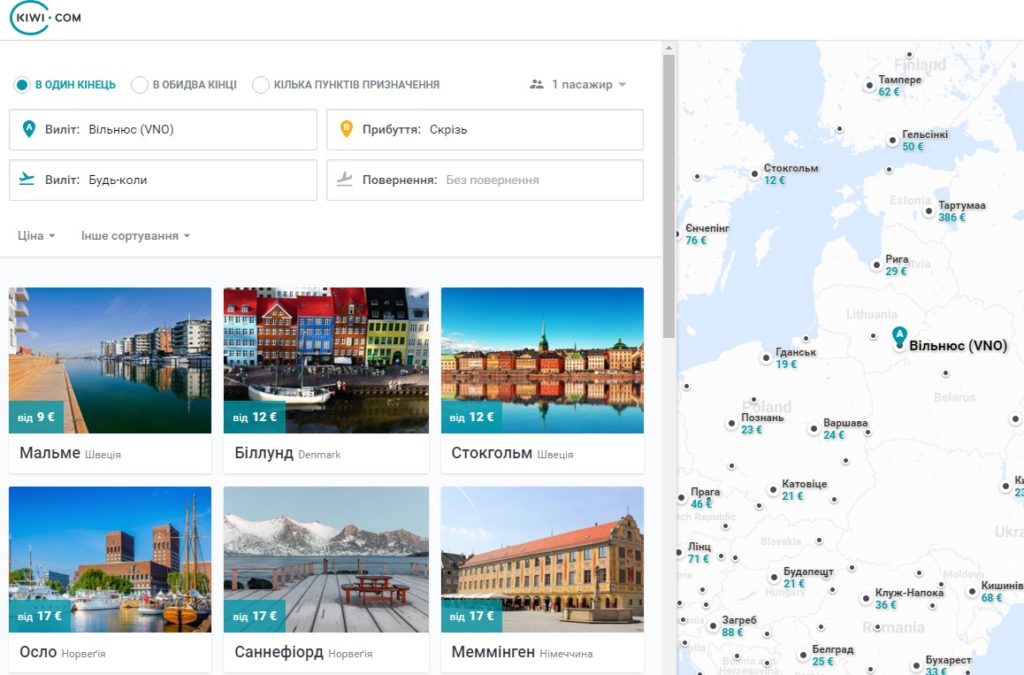Click the Вільнюс (VNO) origin pin on map

point(899,338)
